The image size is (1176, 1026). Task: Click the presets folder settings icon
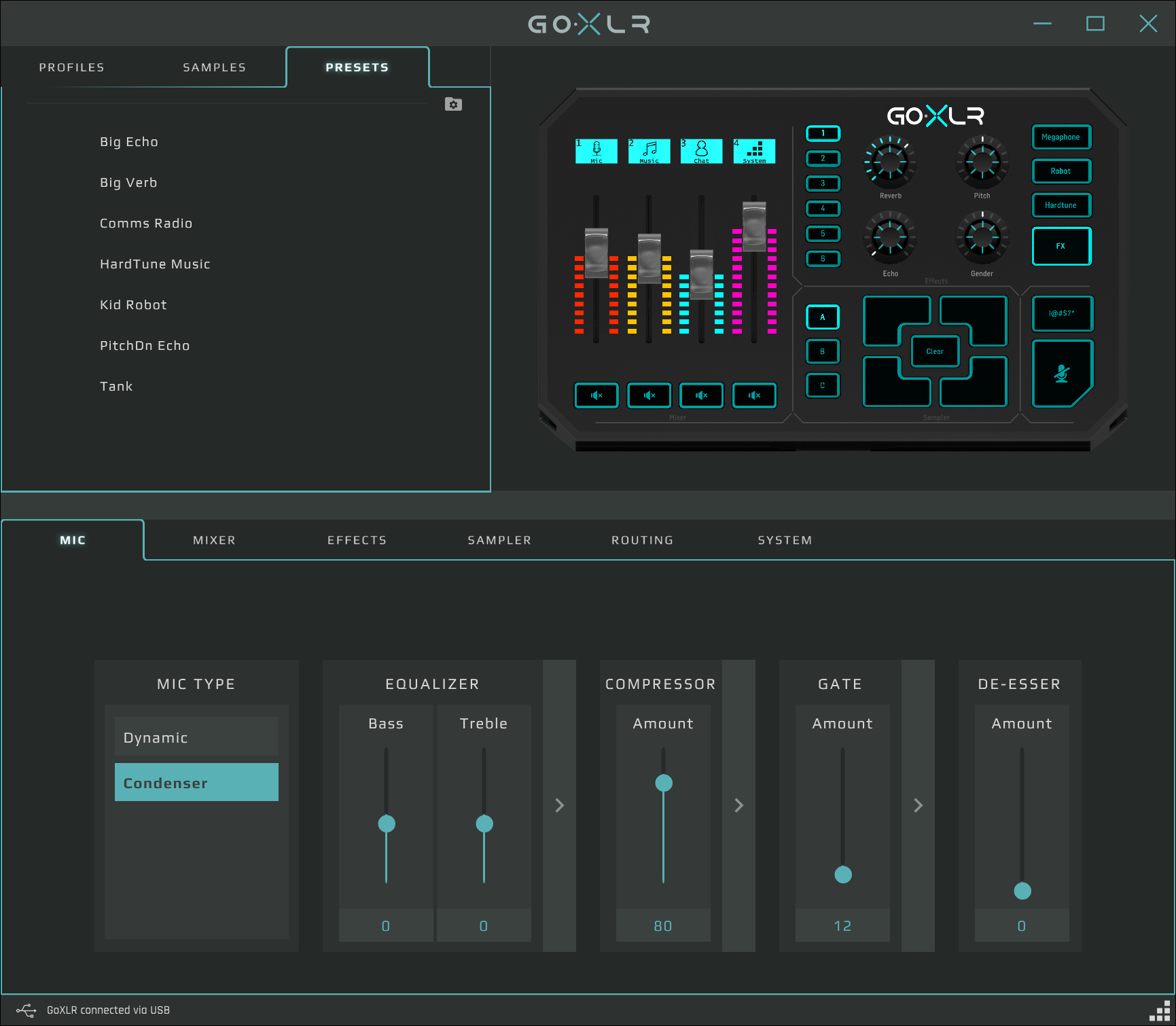[453, 105]
